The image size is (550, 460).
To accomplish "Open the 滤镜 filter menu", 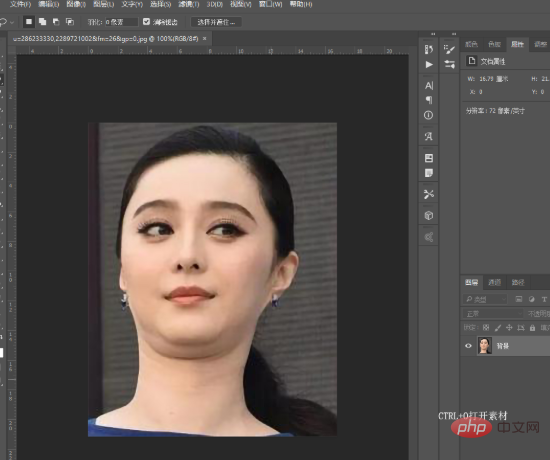I will pos(188,4).
